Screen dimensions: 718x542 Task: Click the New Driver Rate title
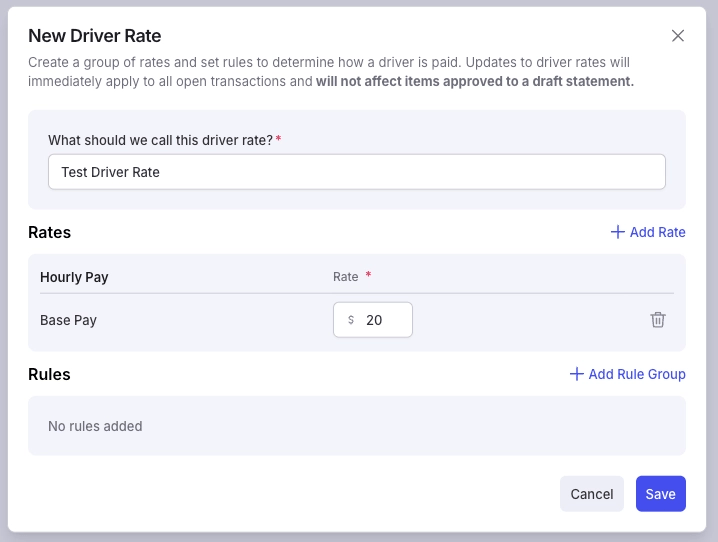point(95,36)
